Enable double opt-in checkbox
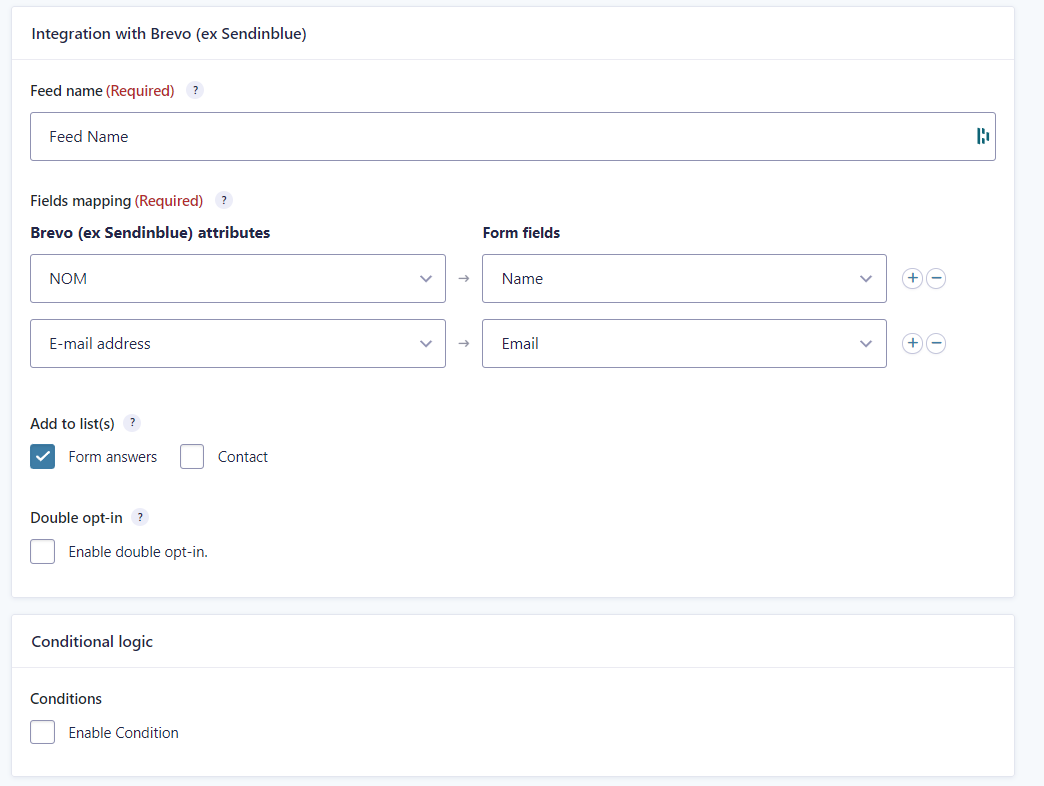Image resolution: width=1044 pixels, height=786 pixels. pos(43,552)
